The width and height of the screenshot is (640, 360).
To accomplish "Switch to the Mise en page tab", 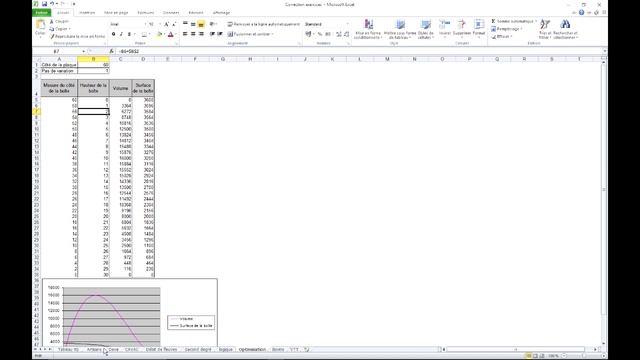I will point(116,13).
